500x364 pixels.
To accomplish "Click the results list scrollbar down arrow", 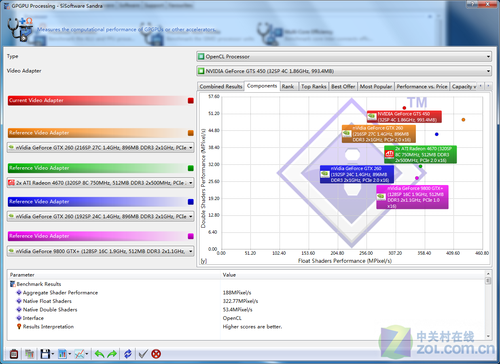I will pos(488,336).
